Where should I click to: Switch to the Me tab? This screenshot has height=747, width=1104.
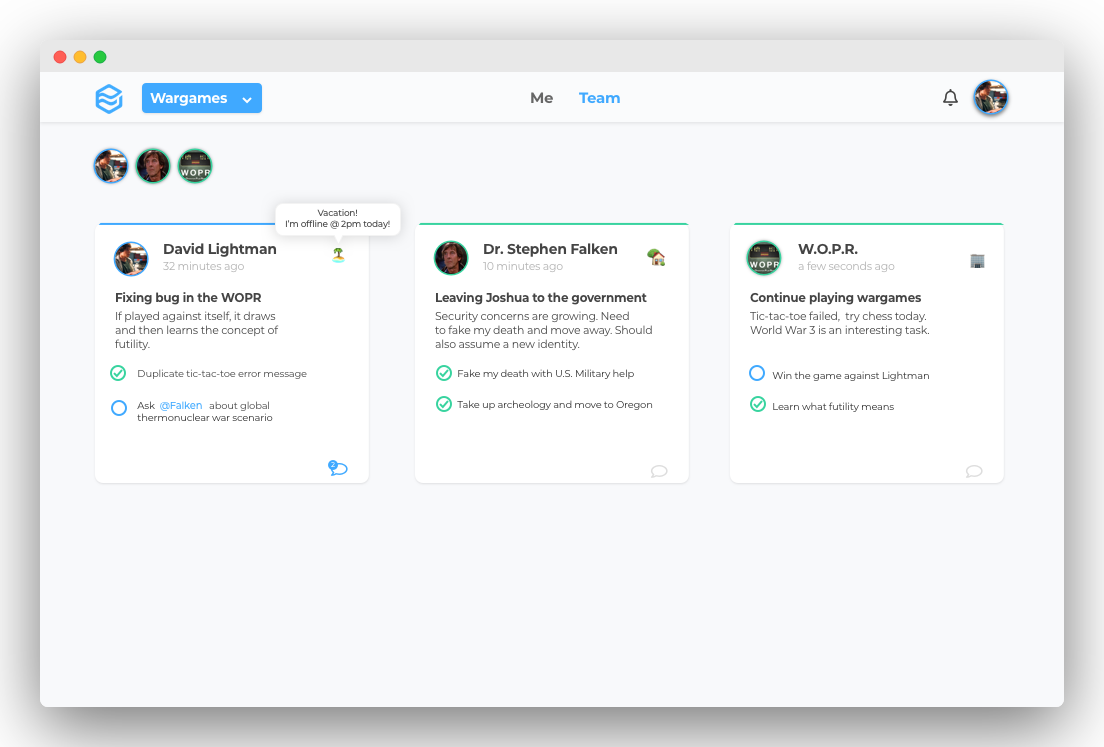click(541, 98)
